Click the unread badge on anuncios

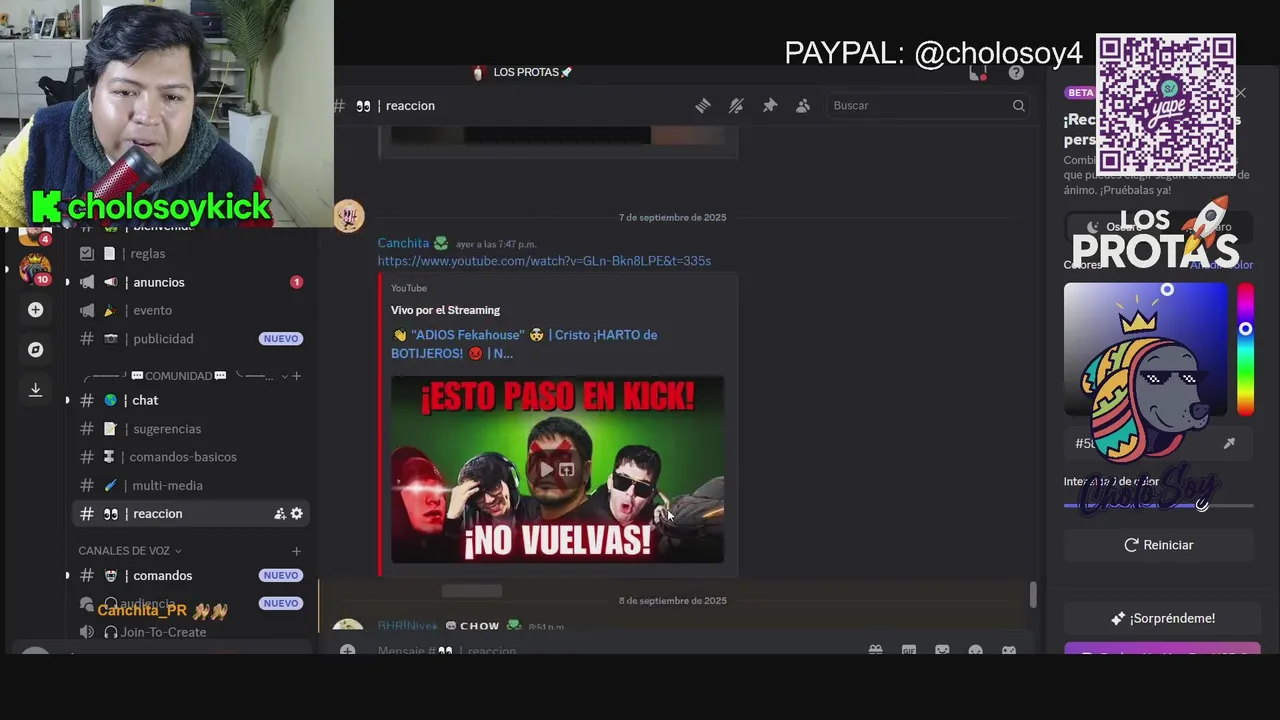click(296, 282)
